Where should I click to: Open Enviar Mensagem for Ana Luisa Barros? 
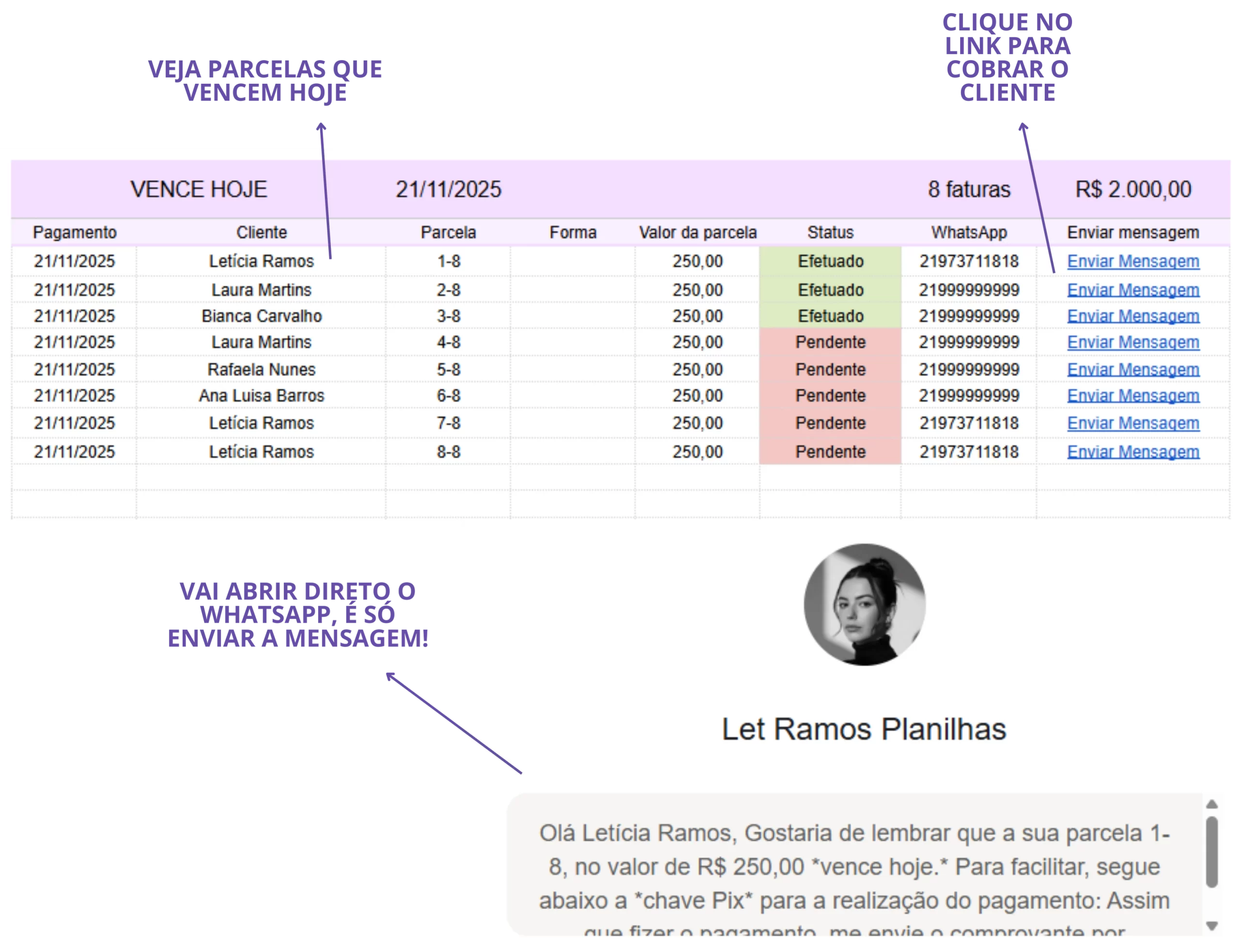[1132, 395]
